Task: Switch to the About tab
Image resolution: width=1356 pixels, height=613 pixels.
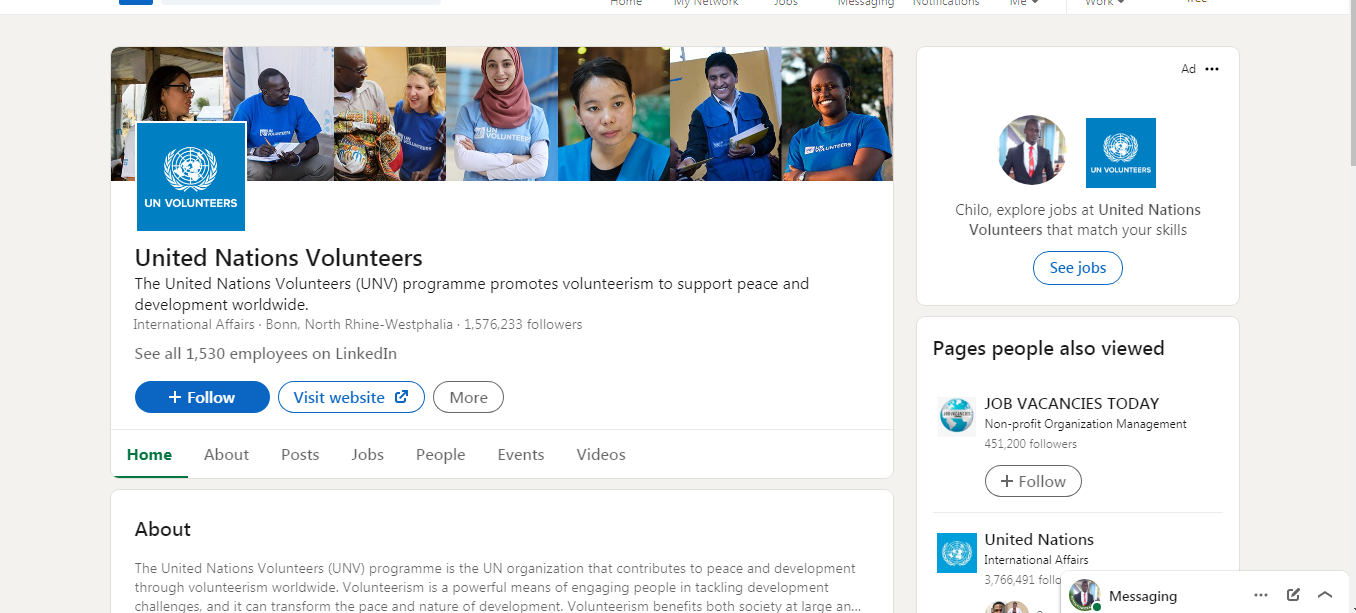Action: (x=226, y=454)
